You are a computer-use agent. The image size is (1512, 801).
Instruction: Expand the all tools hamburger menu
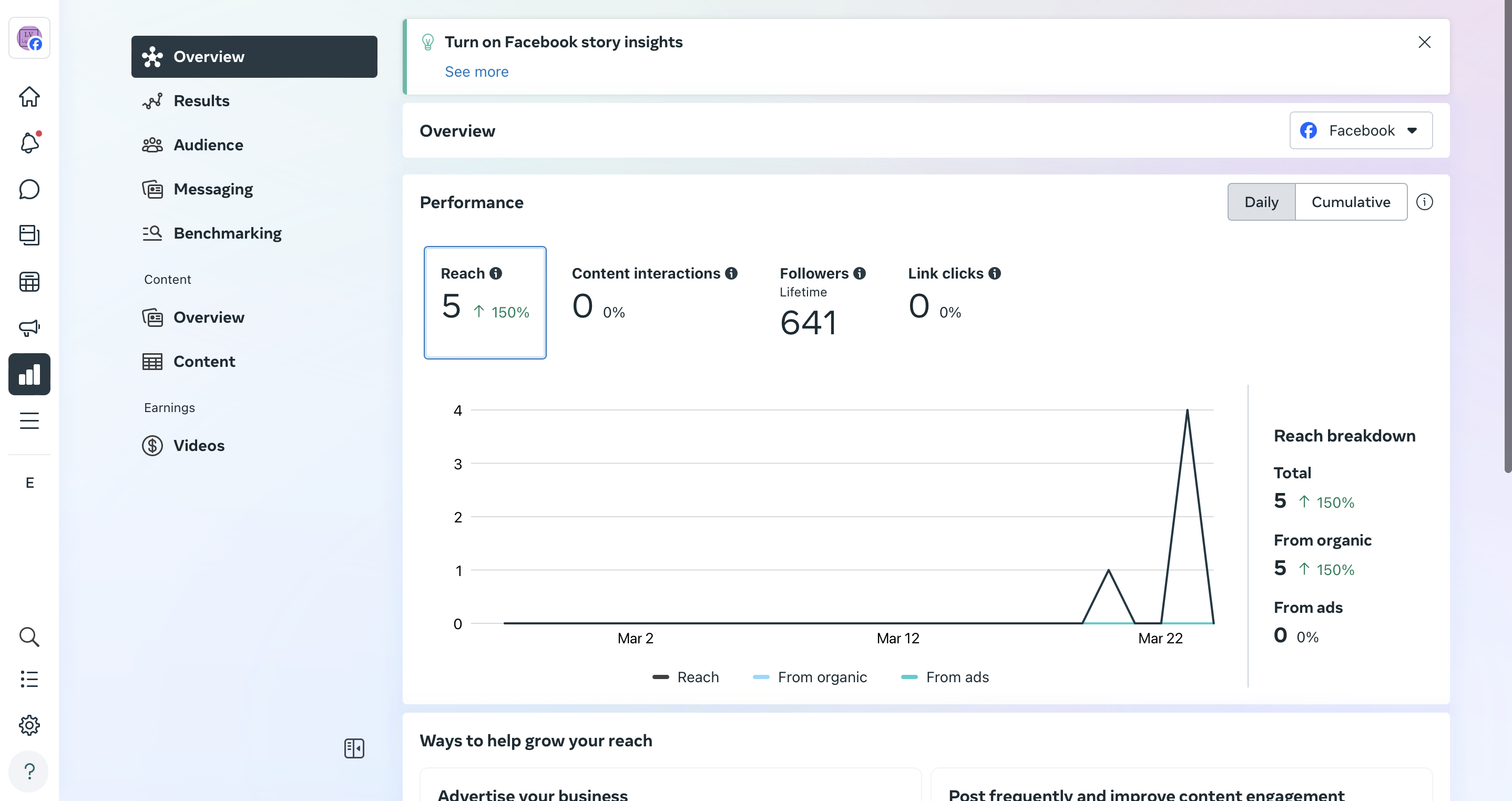coord(29,421)
